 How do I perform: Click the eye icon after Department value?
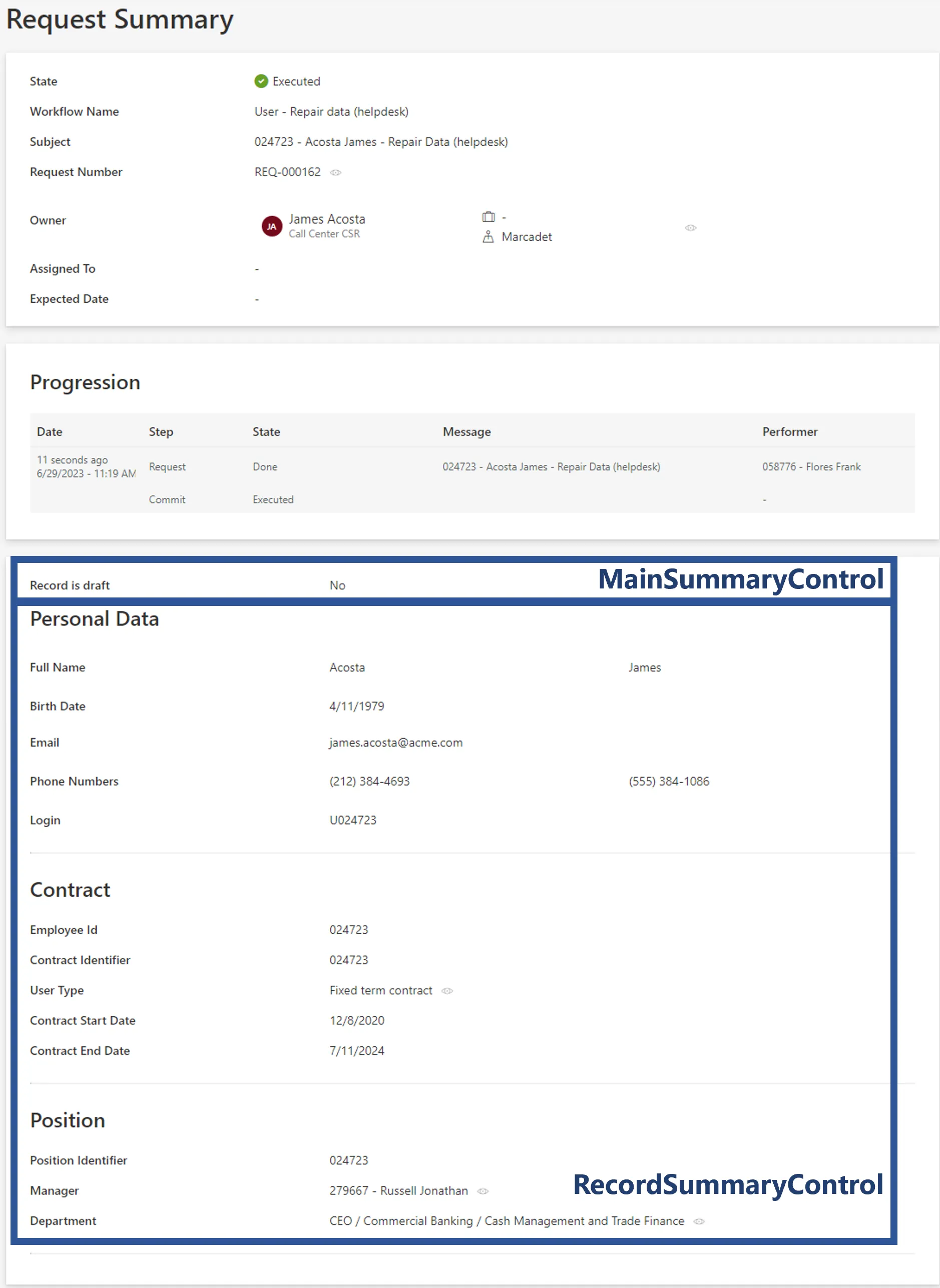point(699,1221)
